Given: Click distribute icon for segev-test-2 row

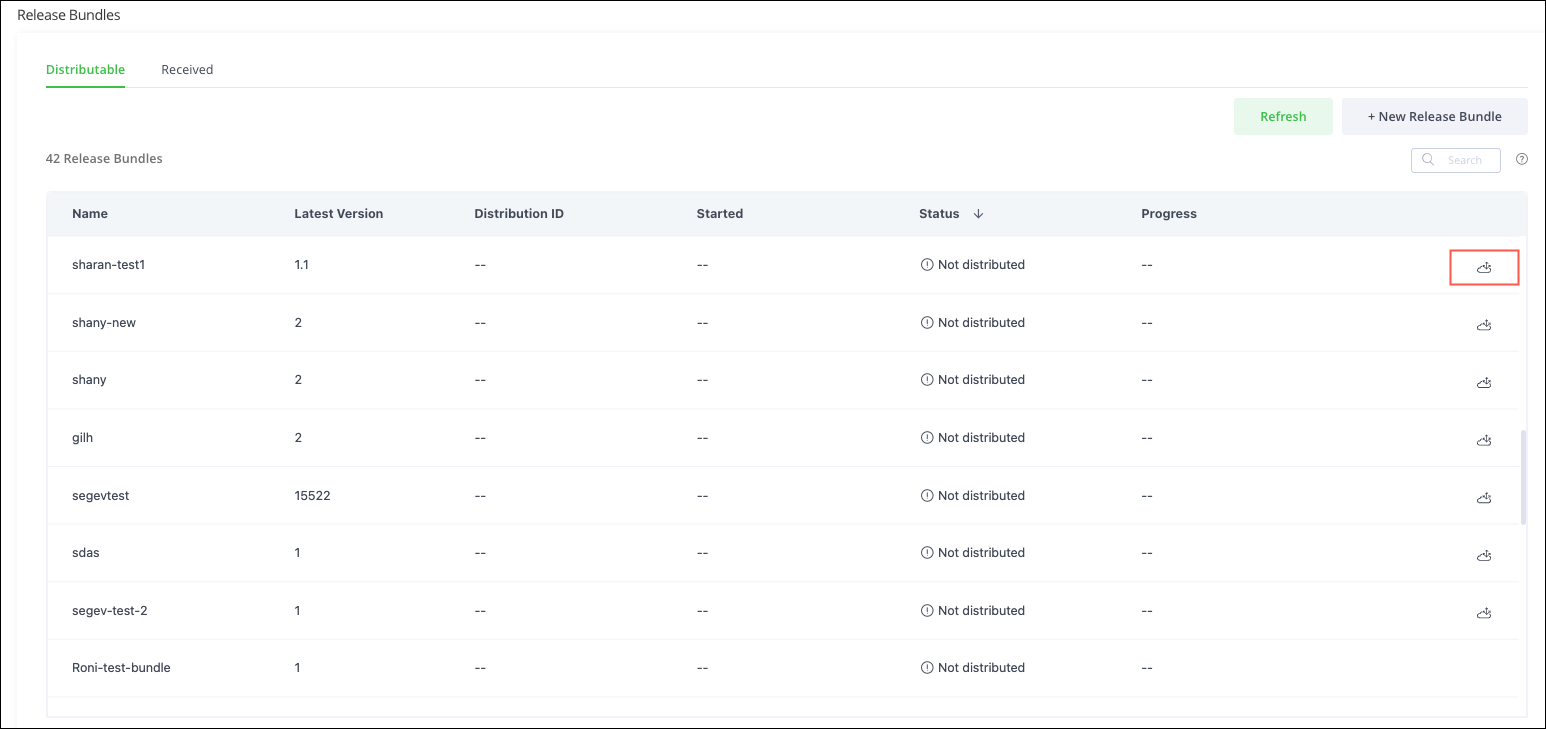Looking at the screenshot, I should (x=1484, y=612).
